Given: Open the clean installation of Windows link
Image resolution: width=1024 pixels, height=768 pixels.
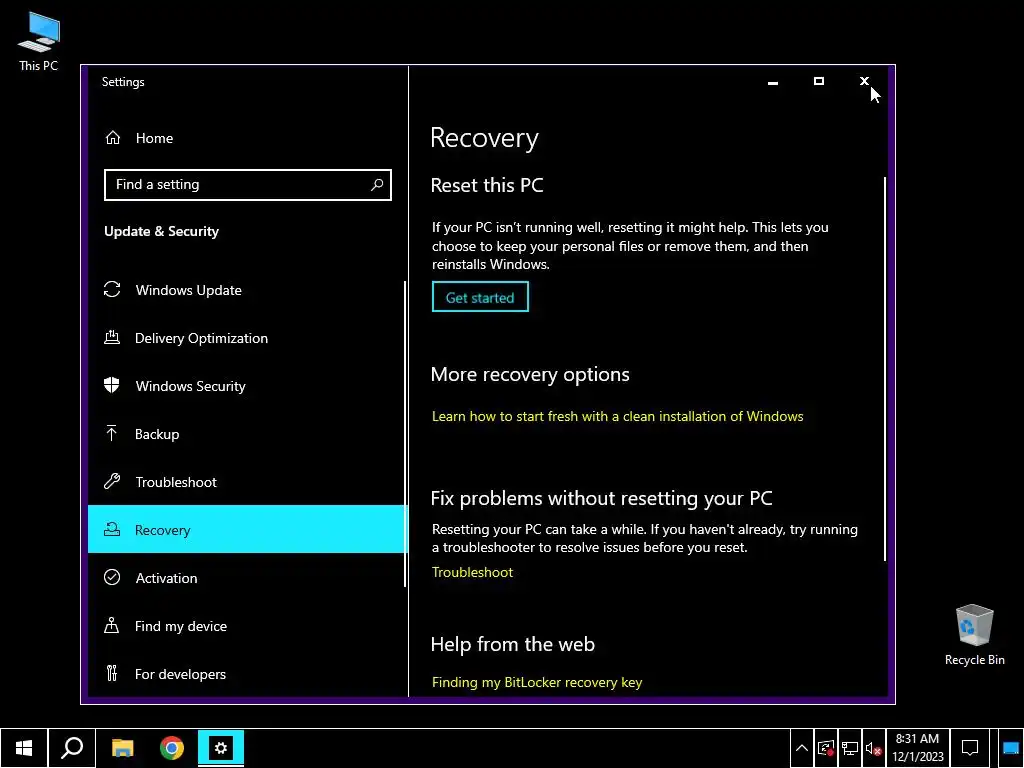Looking at the screenshot, I should tap(617, 416).
